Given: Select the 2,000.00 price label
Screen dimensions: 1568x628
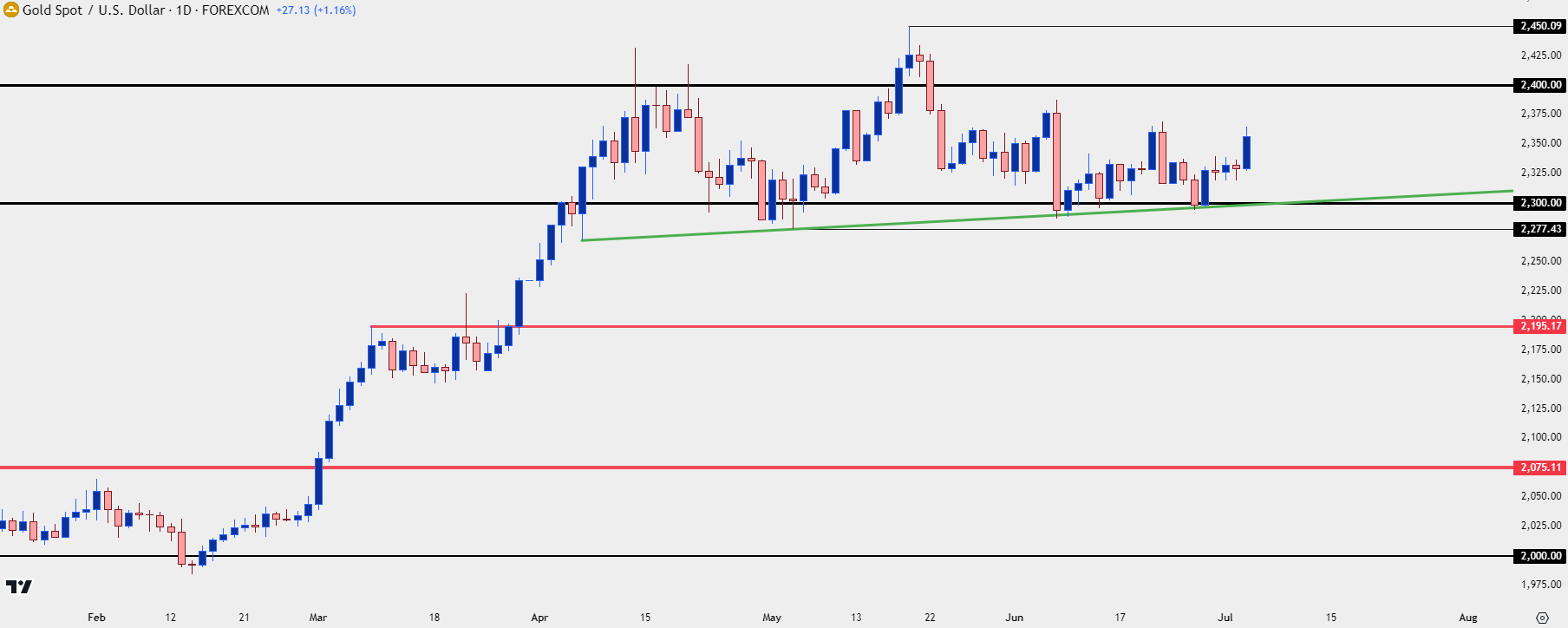Looking at the screenshot, I should click(x=1540, y=556).
